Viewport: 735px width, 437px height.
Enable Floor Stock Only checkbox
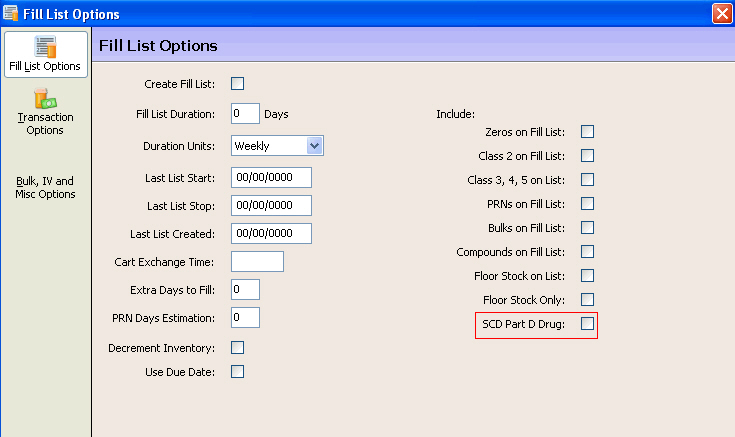pos(587,299)
